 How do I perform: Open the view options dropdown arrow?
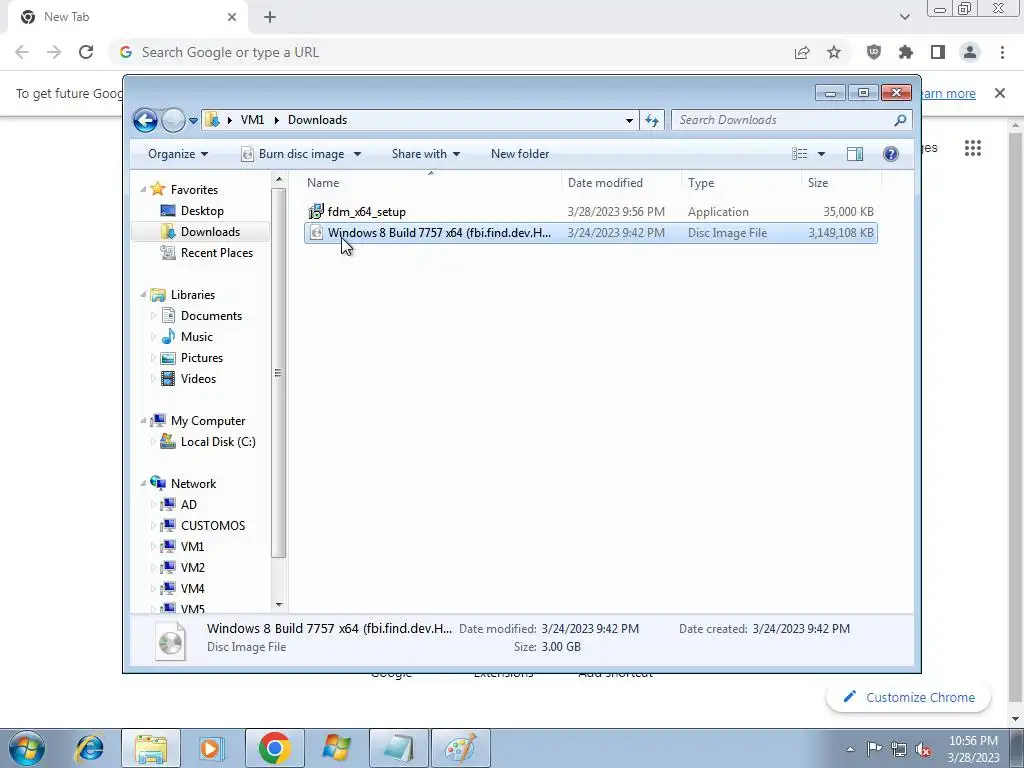(x=822, y=154)
